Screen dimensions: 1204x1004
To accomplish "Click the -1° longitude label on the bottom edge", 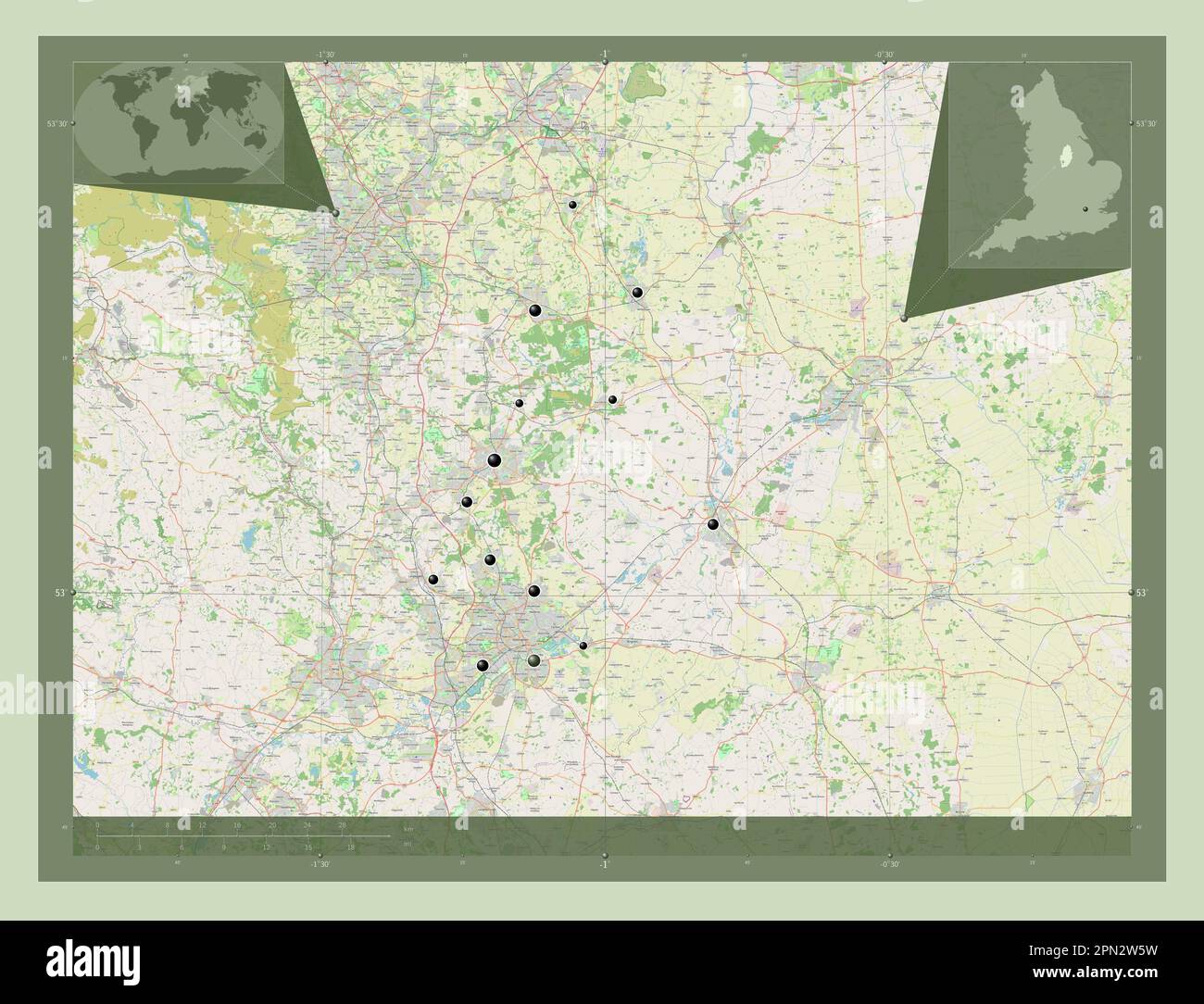I will (x=604, y=863).
